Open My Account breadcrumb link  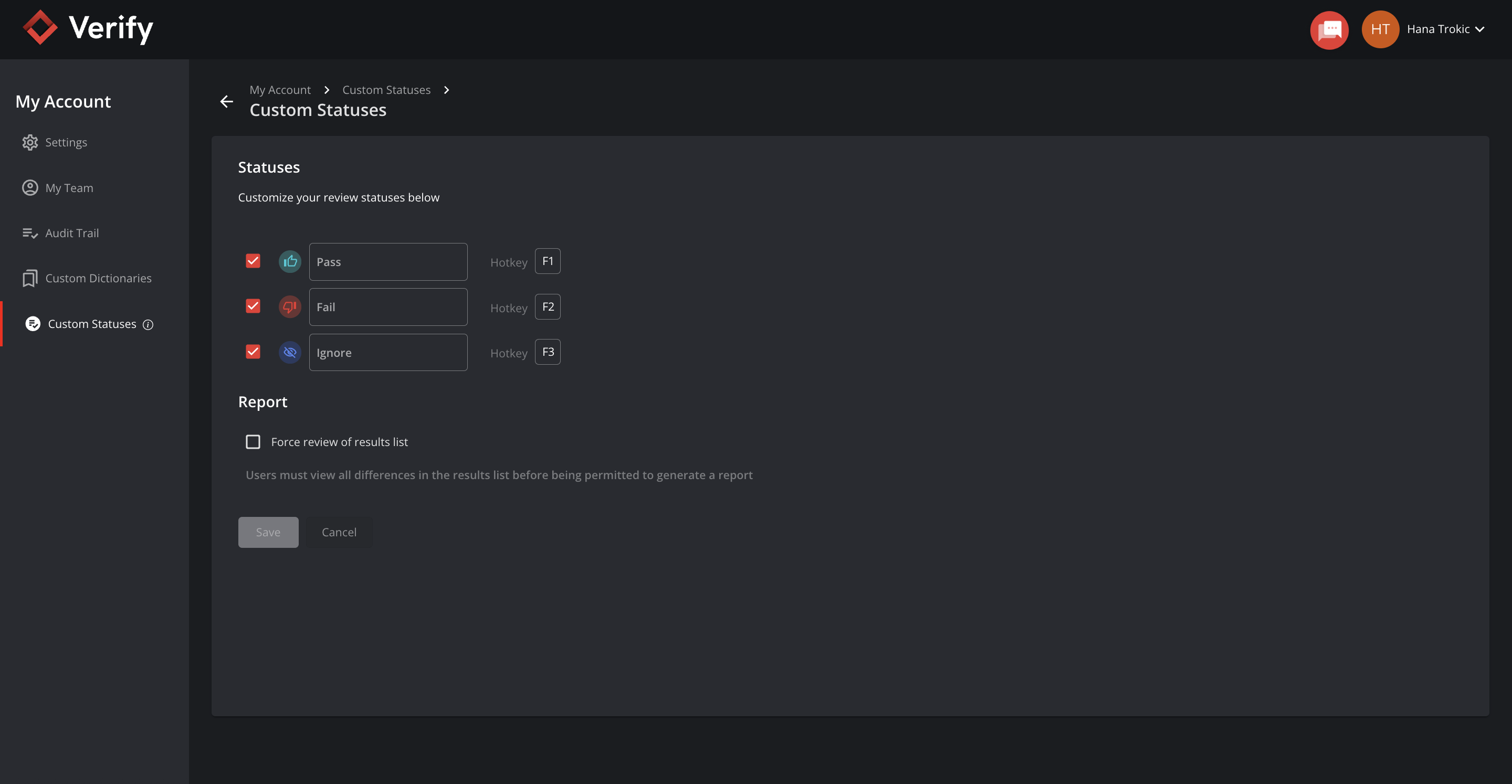pos(280,90)
